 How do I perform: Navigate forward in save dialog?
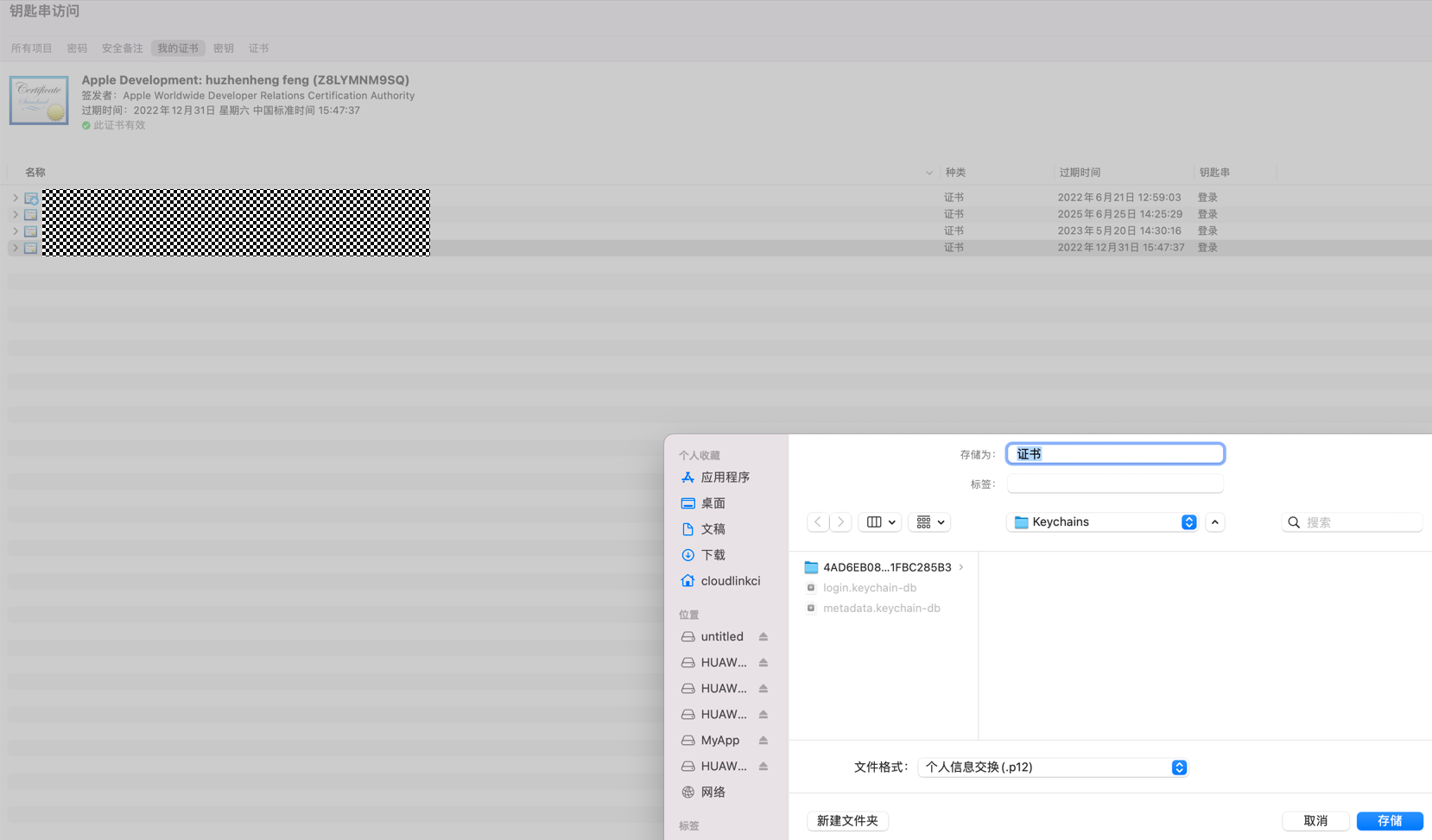tap(840, 522)
